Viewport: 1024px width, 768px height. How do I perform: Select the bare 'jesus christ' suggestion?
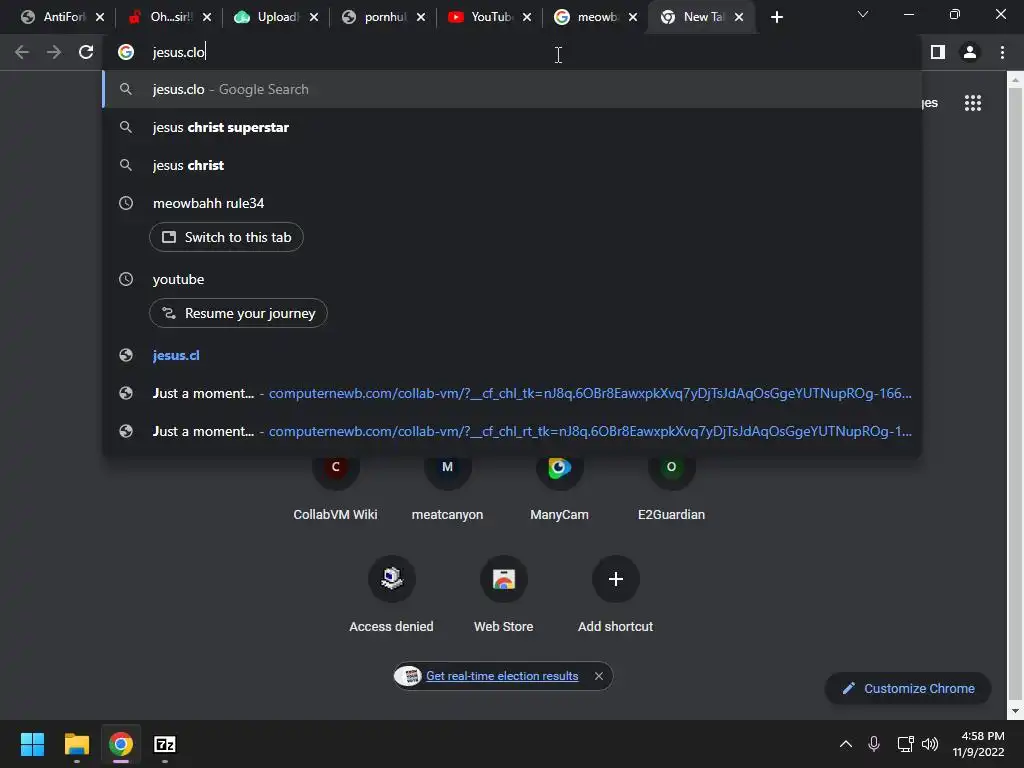(x=512, y=165)
